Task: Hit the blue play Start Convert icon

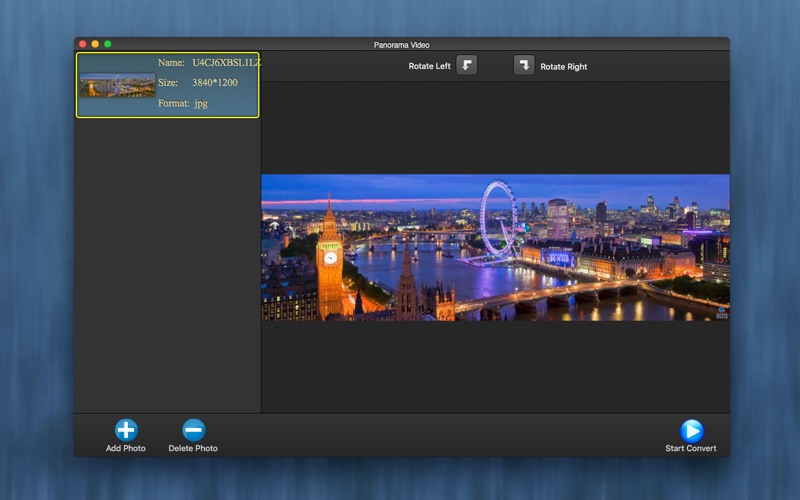Action: pyautogui.click(x=691, y=430)
